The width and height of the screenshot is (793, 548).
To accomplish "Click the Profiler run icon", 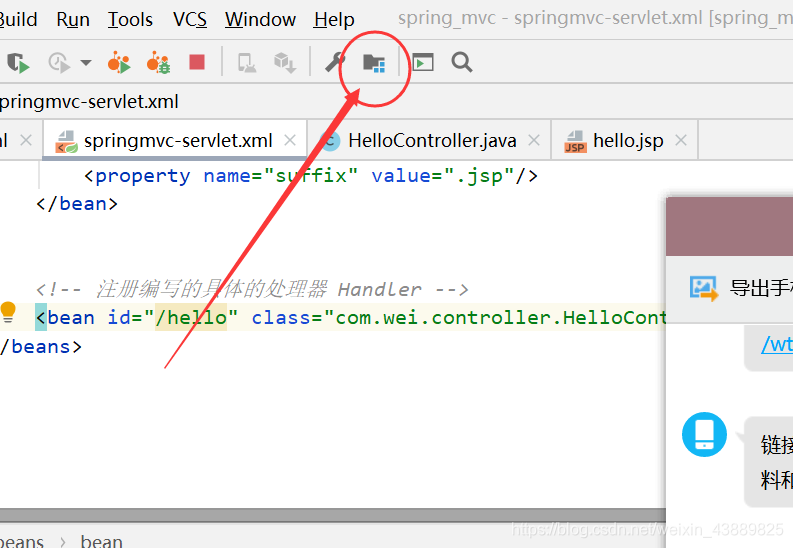I will [59, 63].
